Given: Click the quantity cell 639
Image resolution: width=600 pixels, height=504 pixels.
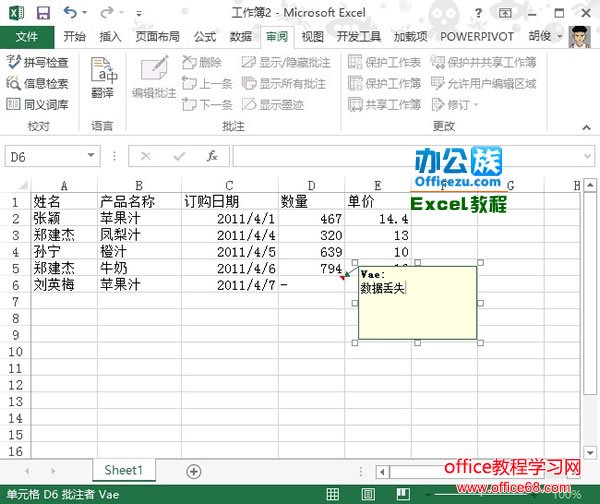Looking at the screenshot, I should pyautogui.click(x=311, y=252).
